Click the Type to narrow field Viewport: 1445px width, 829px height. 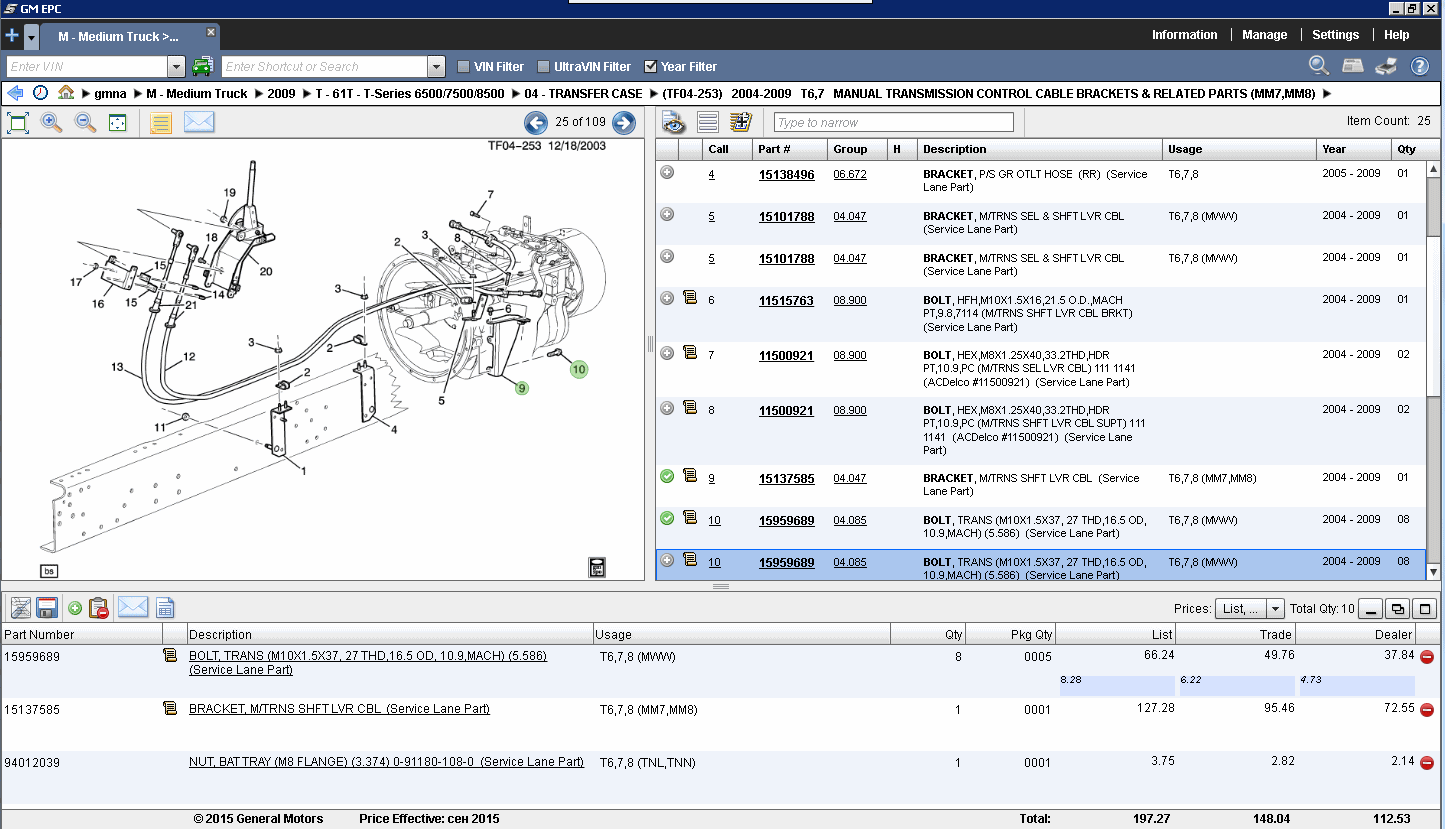click(x=893, y=123)
